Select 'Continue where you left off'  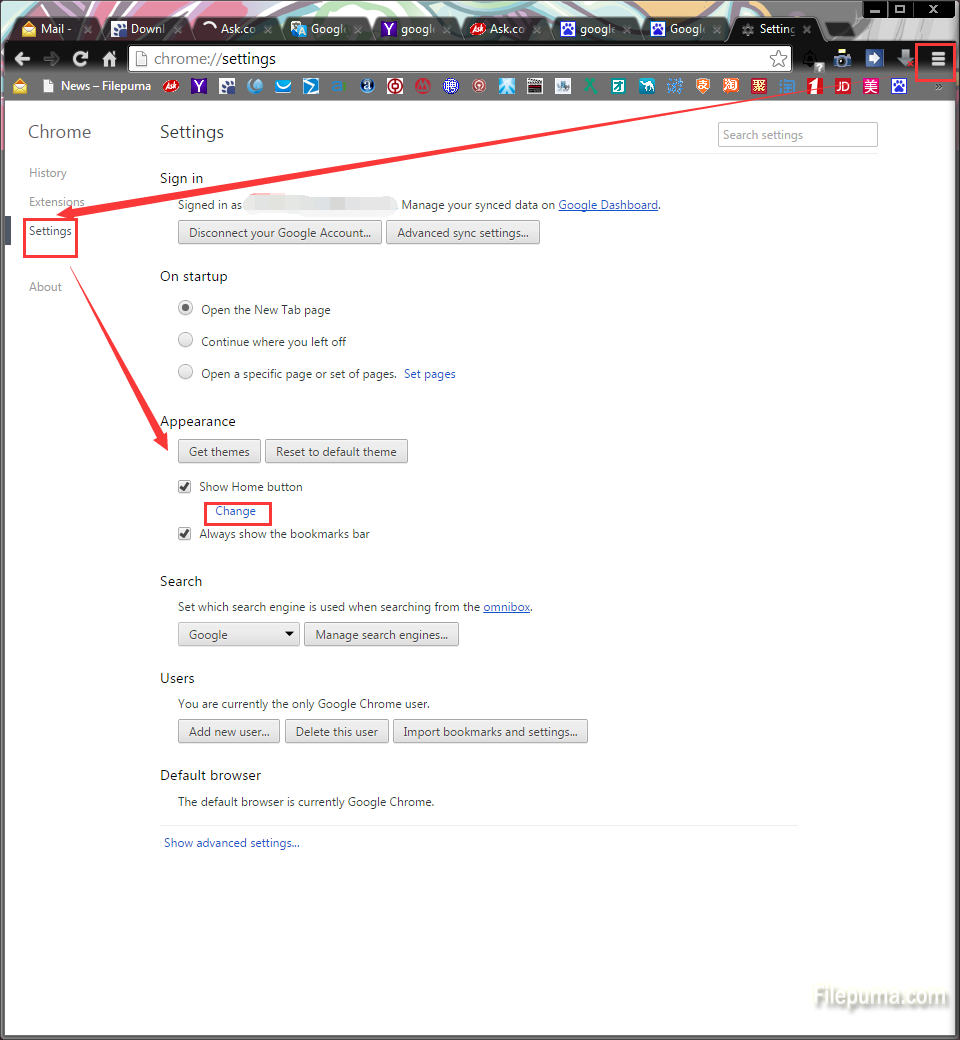(185, 341)
